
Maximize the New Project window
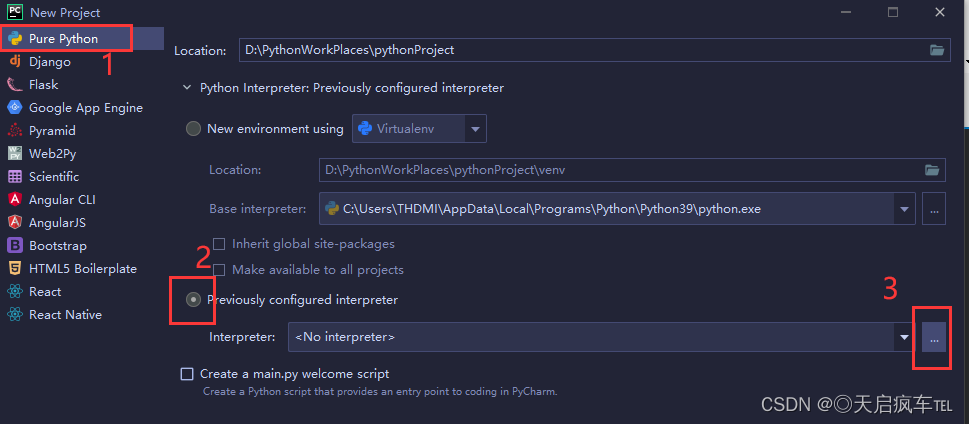coord(892,12)
